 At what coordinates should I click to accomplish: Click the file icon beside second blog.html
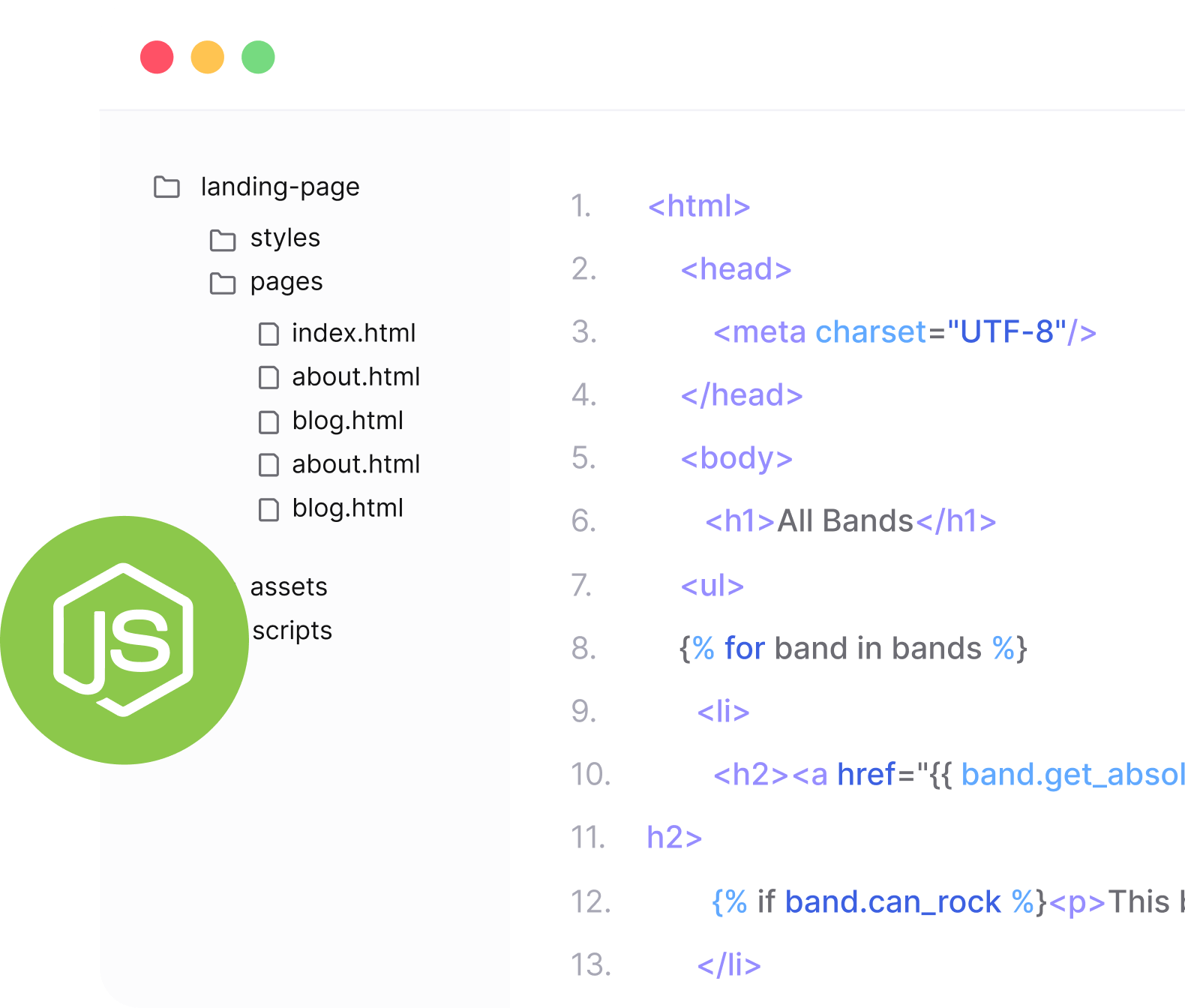268,509
